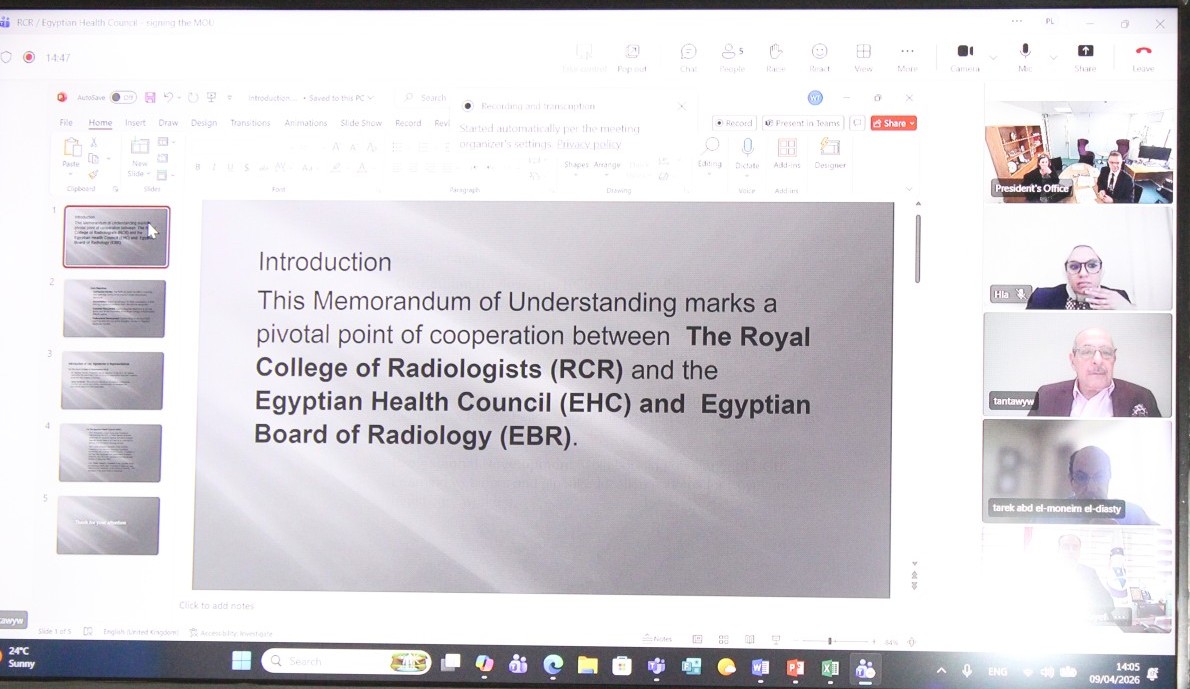Image resolution: width=1190 pixels, height=689 pixels.
Task: Select the Home ribbon tab
Action: coord(100,123)
